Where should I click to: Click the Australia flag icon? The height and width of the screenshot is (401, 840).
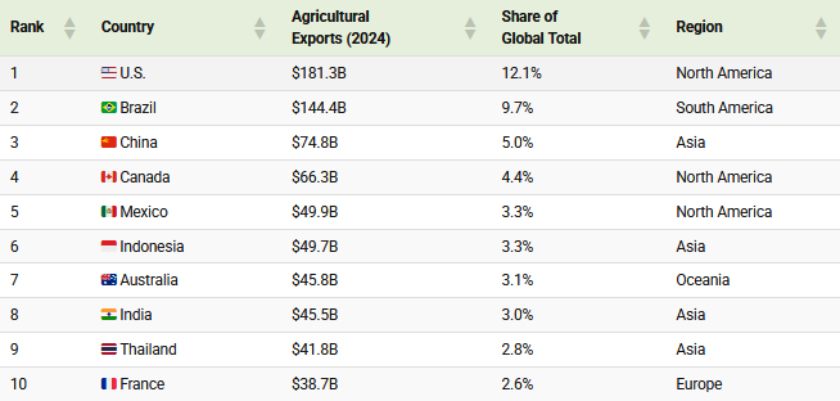(x=109, y=280)
